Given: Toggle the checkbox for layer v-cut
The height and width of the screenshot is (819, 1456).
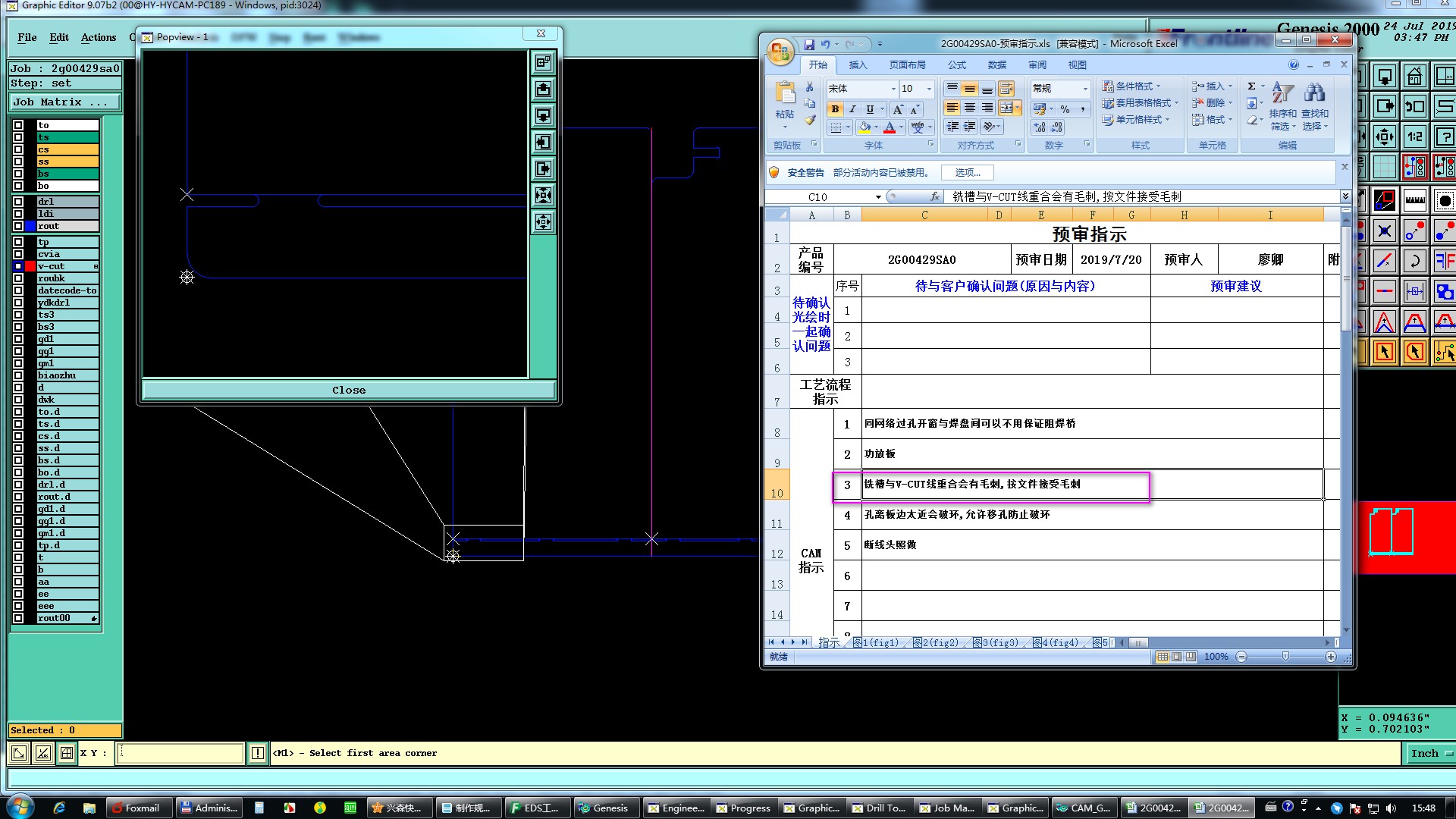Looking at the screenshot, I should coord(18,266).
